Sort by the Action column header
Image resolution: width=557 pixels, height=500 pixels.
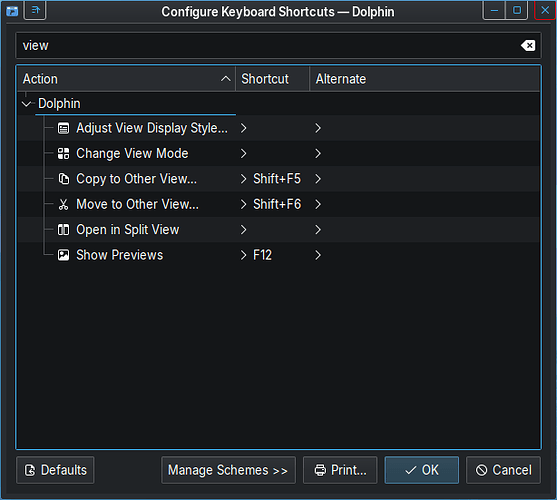tap(126, 79)
